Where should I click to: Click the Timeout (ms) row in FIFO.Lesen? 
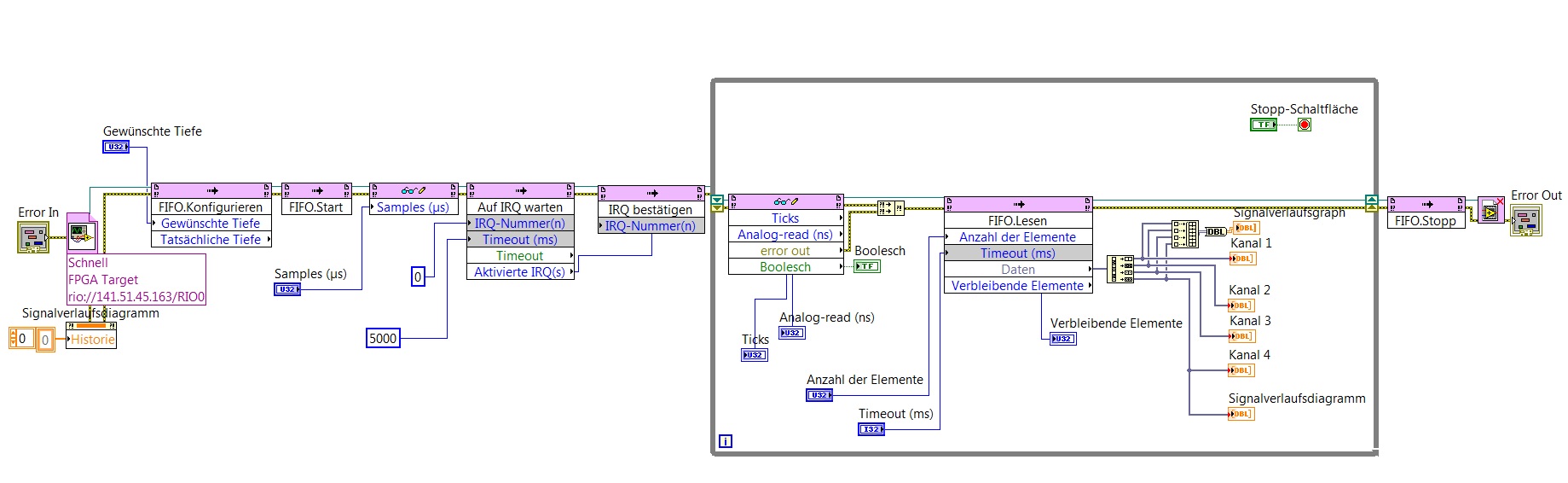coord(1018,253)
